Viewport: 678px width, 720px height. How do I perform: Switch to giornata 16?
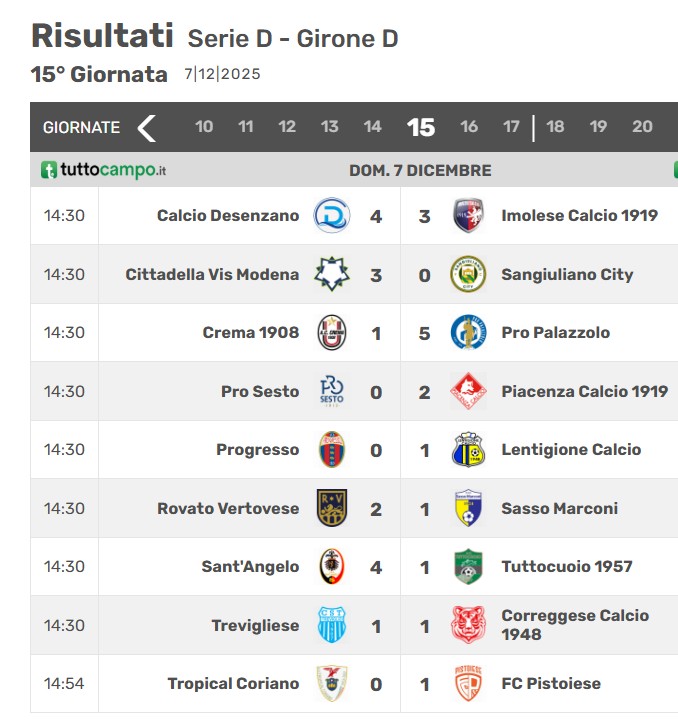[469, 127]
